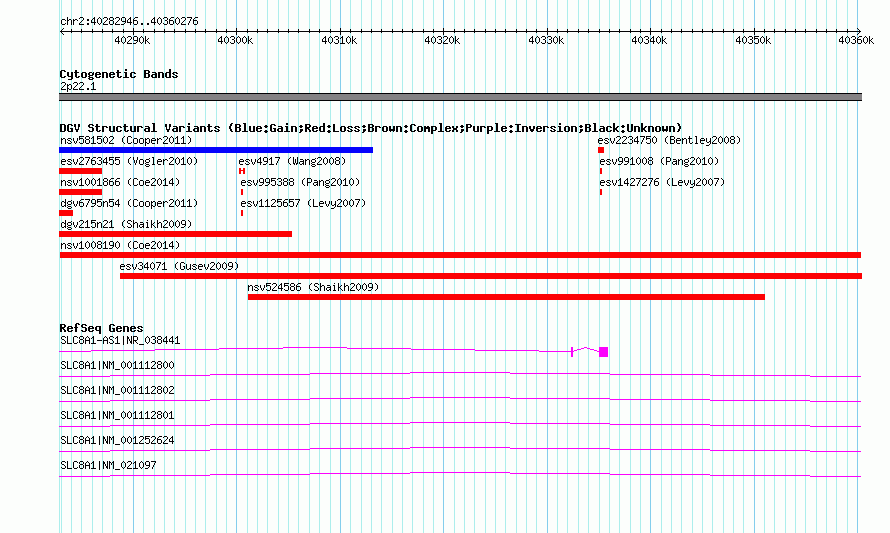
Task: Click the esv4917 (Wang2008) variant label
Action: (292, 161)
